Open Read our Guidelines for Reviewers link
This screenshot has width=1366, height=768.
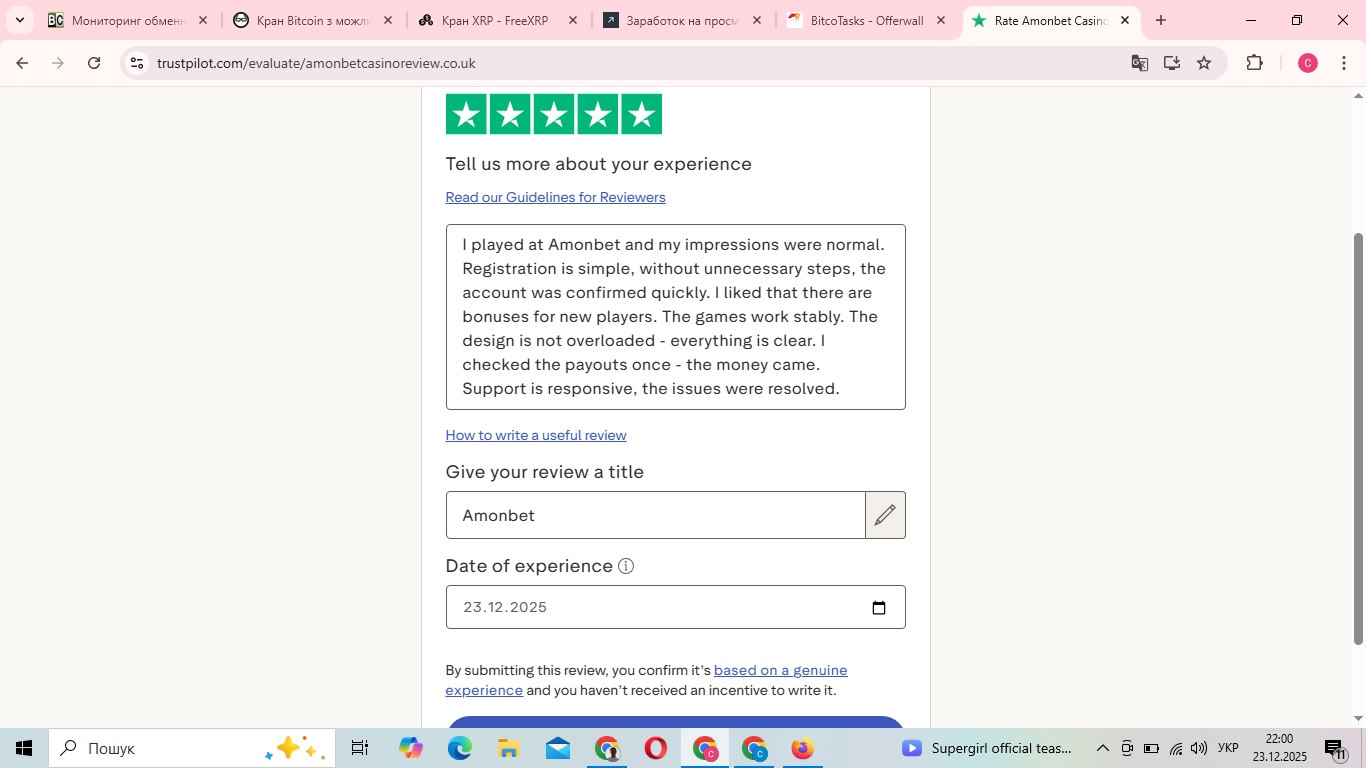[555, 197]
